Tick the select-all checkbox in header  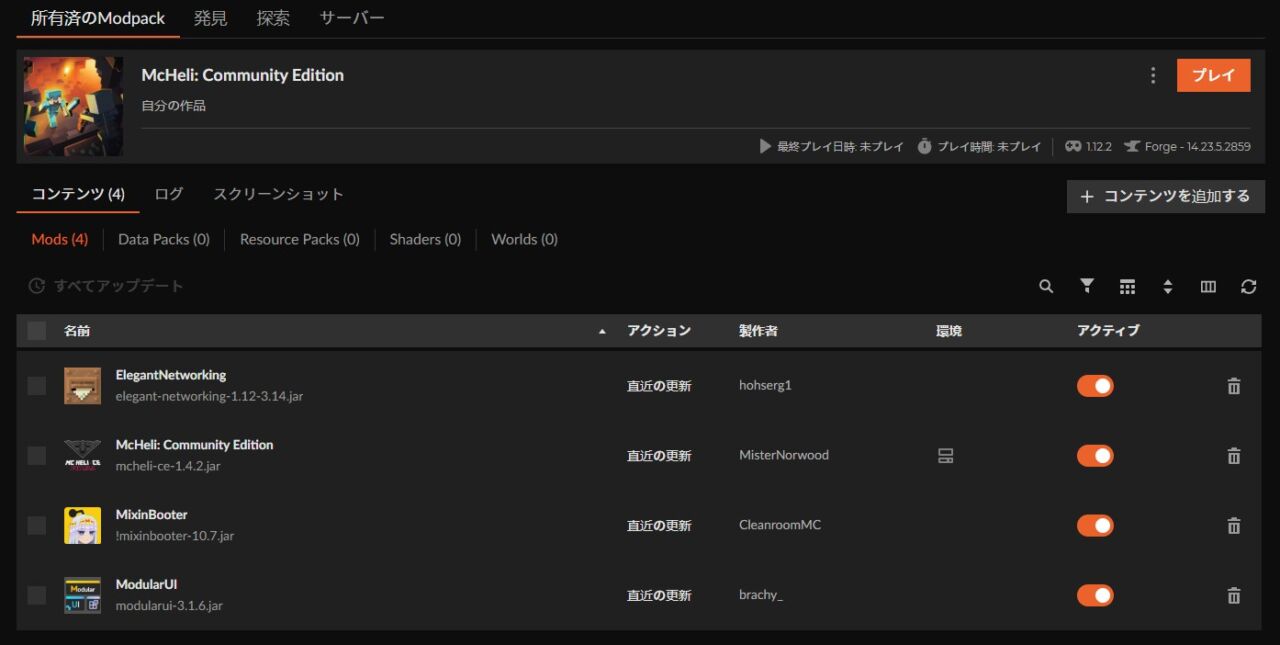click(x=37, y=331)
